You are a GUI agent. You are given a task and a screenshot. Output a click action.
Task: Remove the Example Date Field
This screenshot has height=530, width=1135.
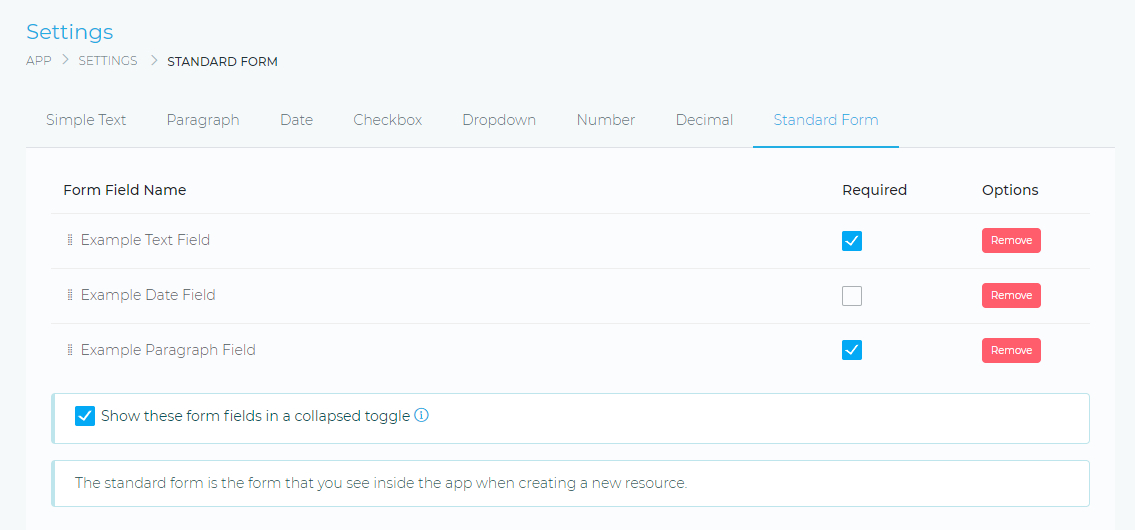[x=1011, y=296]
